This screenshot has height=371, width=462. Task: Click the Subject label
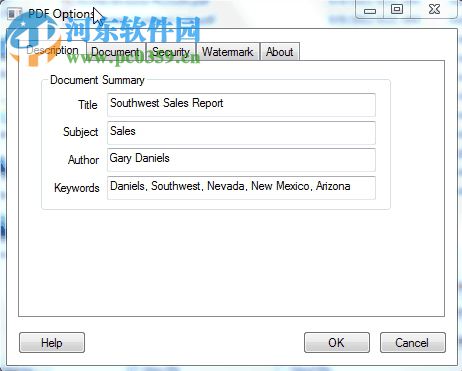(x=81, y=132)
